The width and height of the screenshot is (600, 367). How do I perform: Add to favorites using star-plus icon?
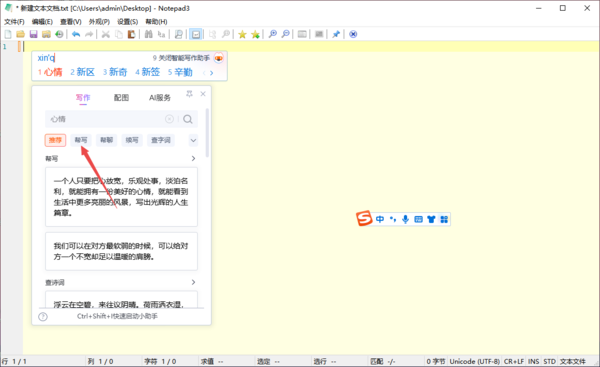(x=255, y=34)
